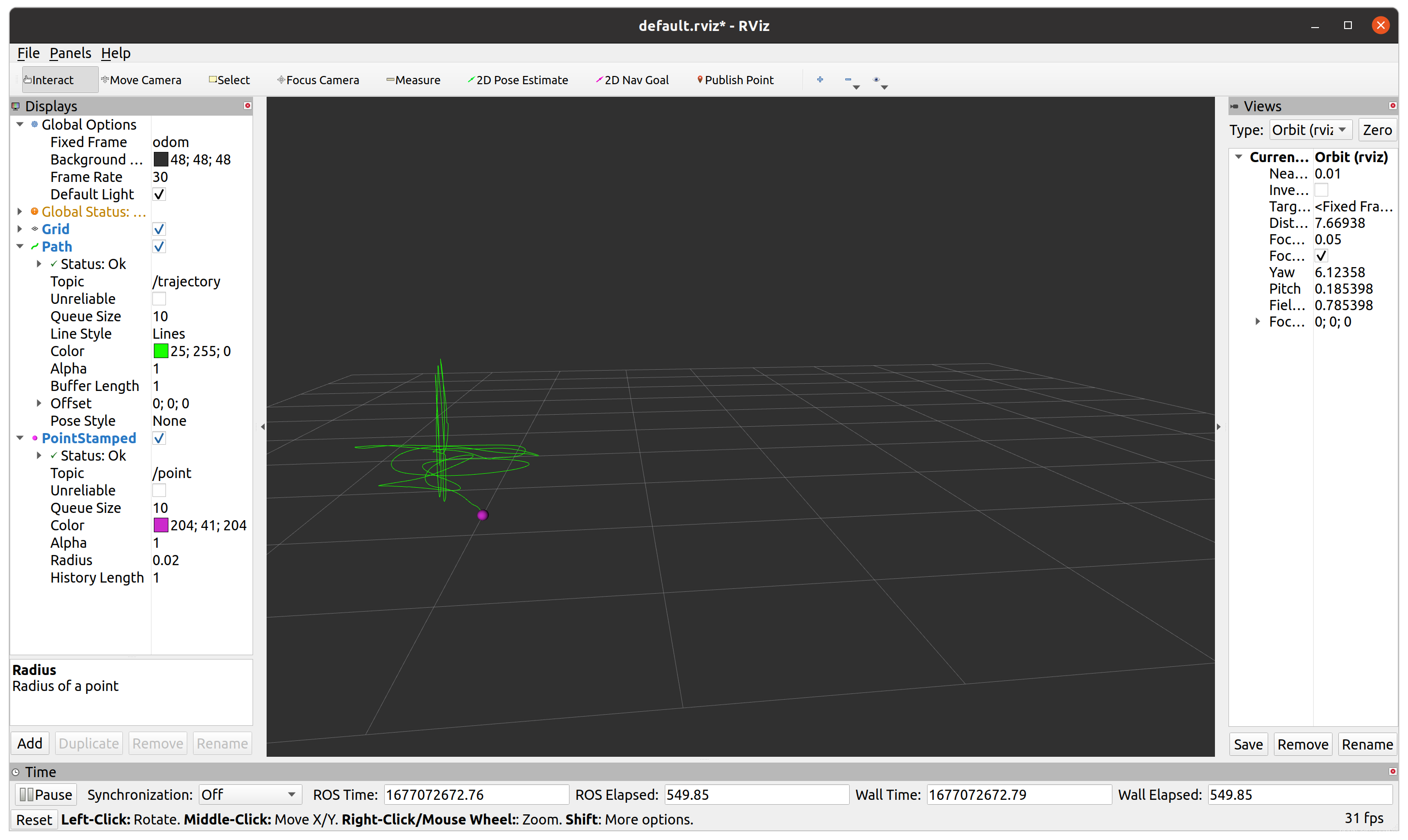This screenshot has width=1408, height=840.
Task: Click the Add display button
Action: tap(30, 743)
